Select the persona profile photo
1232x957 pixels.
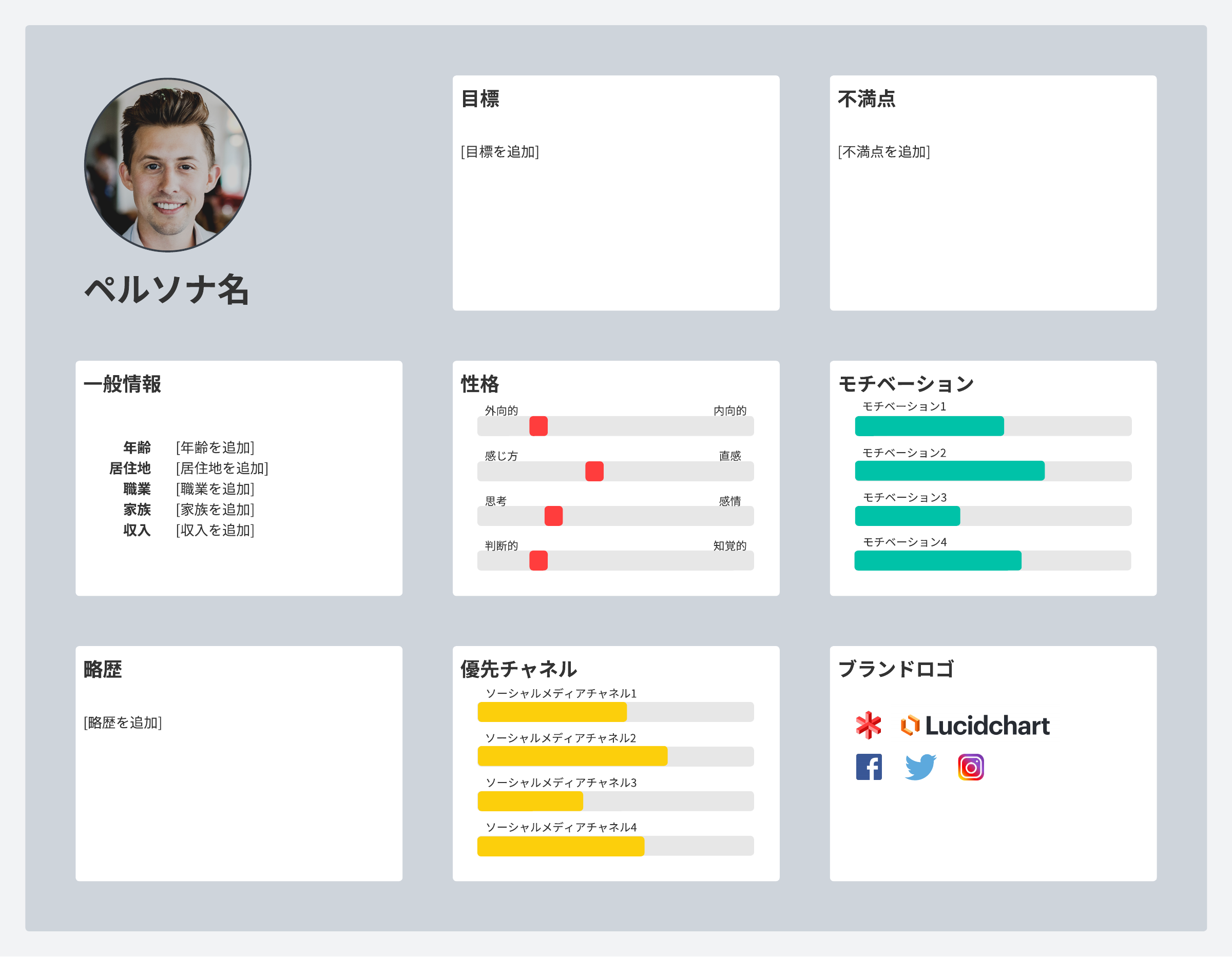point(167,165)
